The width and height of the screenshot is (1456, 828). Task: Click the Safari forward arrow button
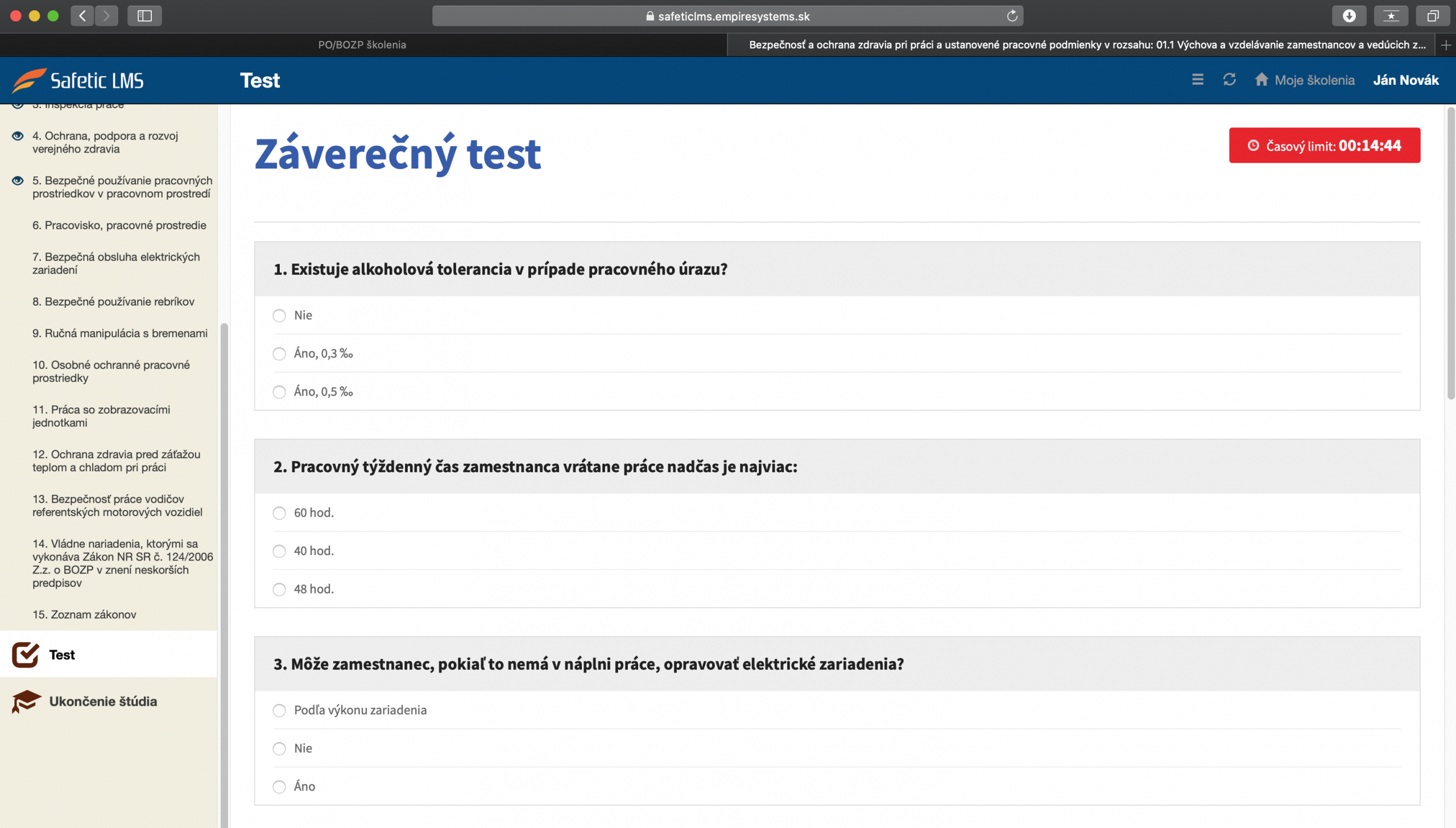(106, 16)
